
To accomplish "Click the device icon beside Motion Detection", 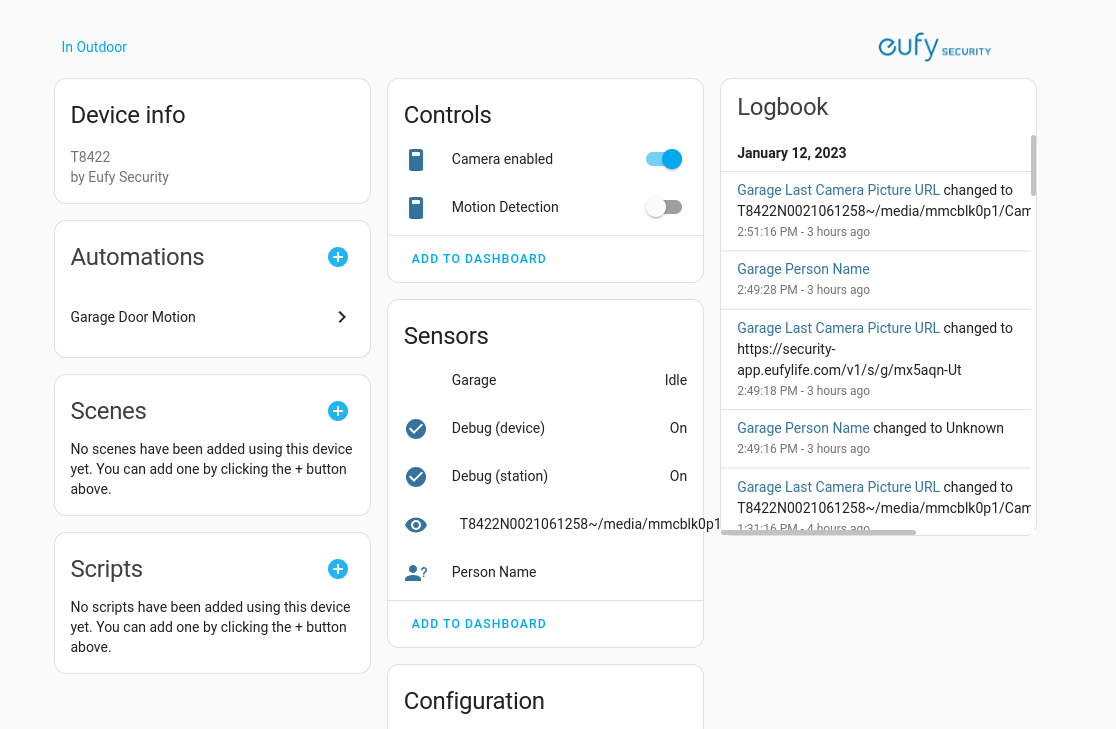I will 416,207.
